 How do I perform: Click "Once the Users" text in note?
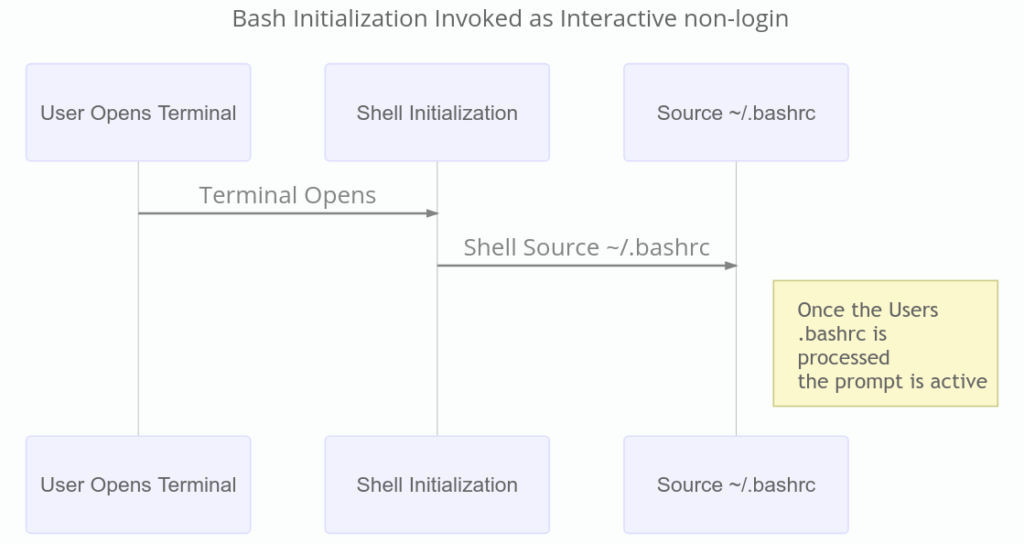click(868, 310)
